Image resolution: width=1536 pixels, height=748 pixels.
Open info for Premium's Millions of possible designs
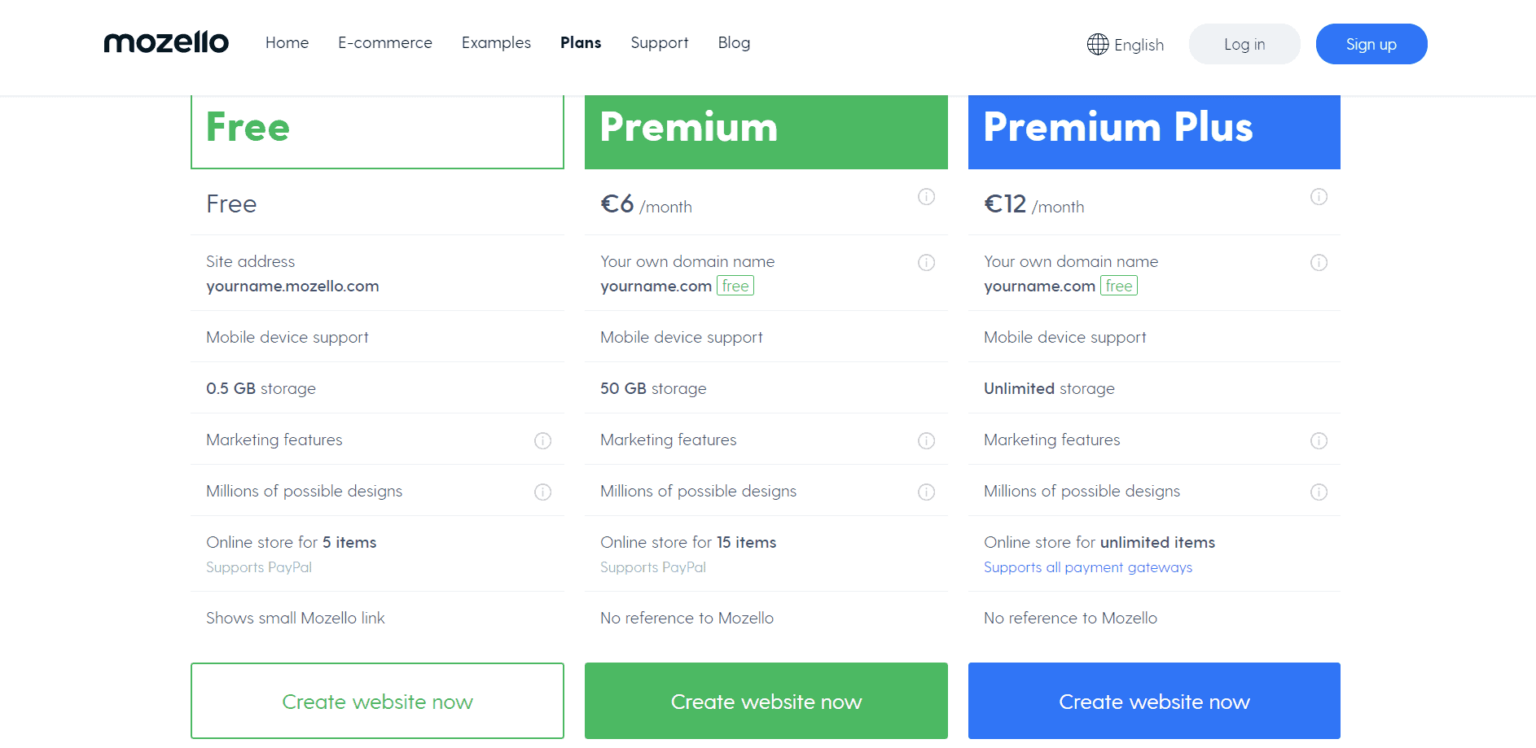(x=926, y=491)
